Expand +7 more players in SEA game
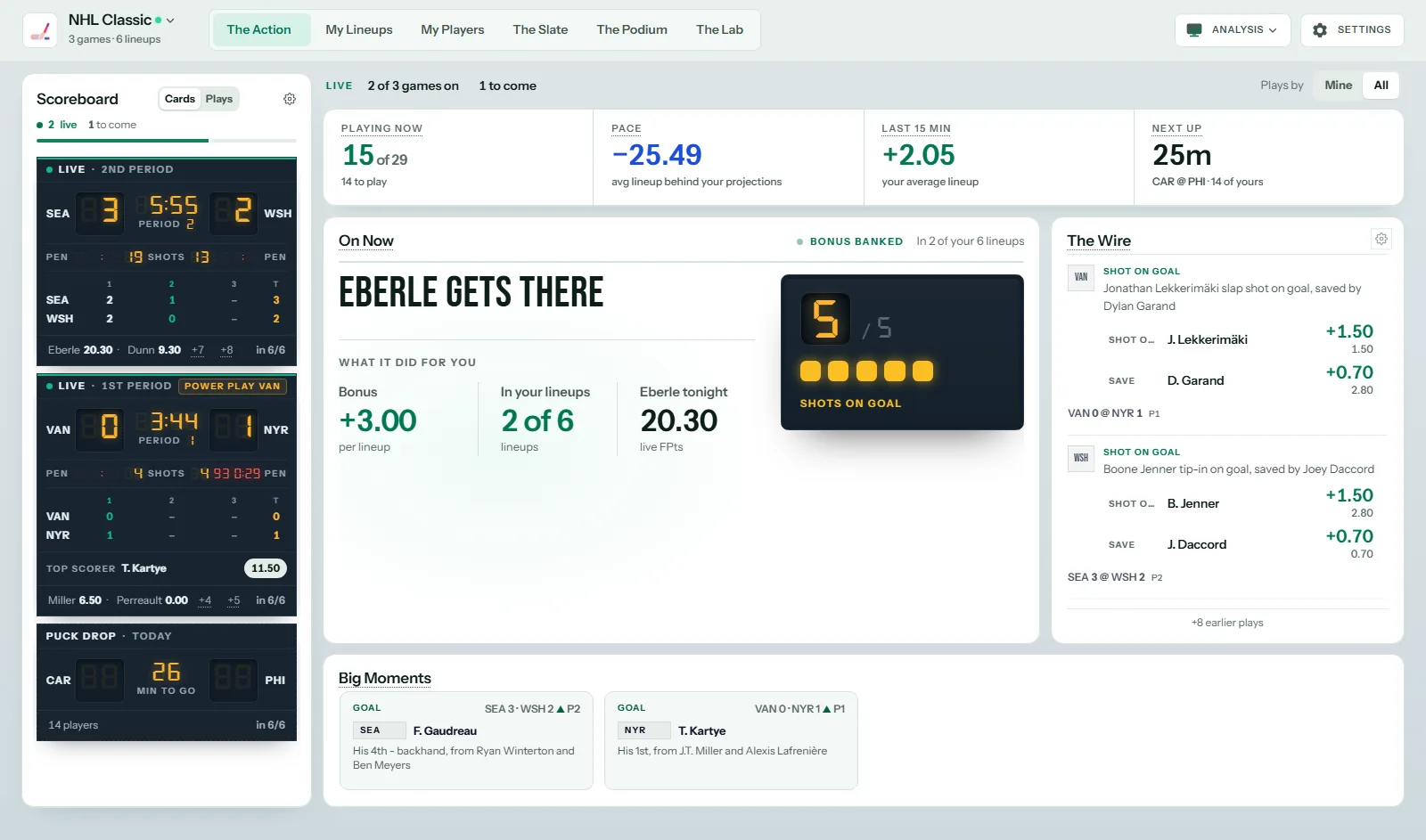This screenshot has width=1426, height=840. [x=198, y=350]
